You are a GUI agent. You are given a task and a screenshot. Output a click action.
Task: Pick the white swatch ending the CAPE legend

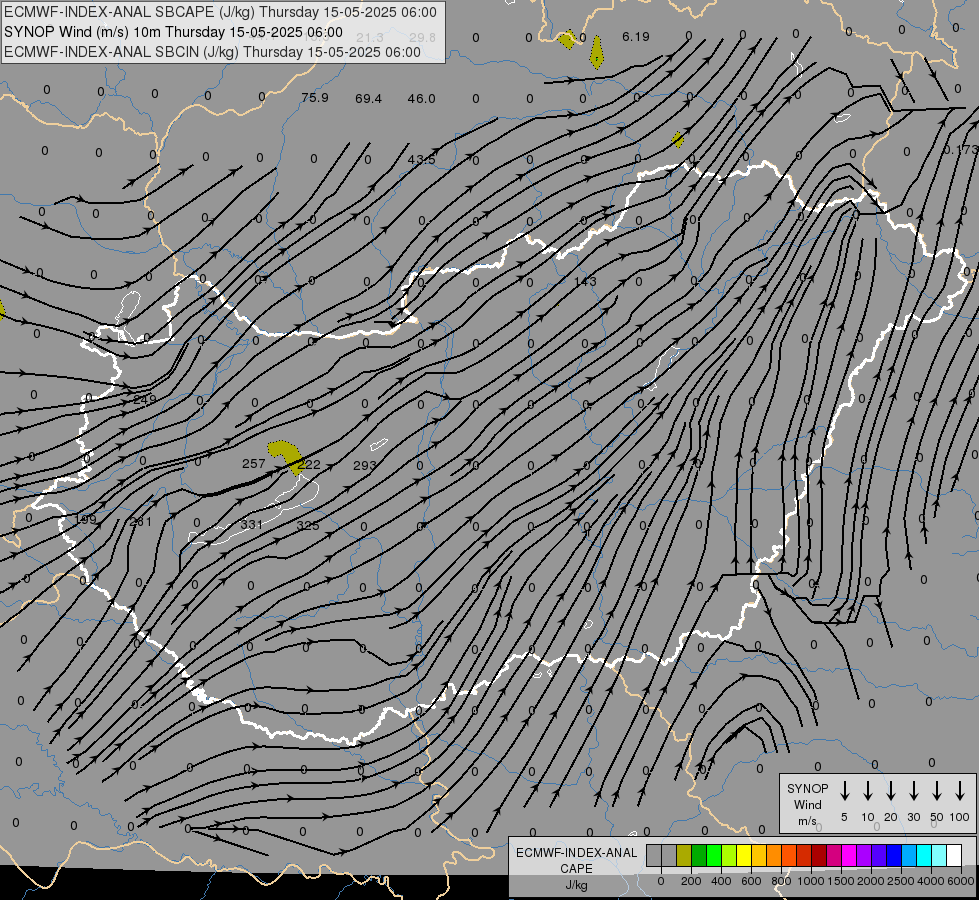953,855
